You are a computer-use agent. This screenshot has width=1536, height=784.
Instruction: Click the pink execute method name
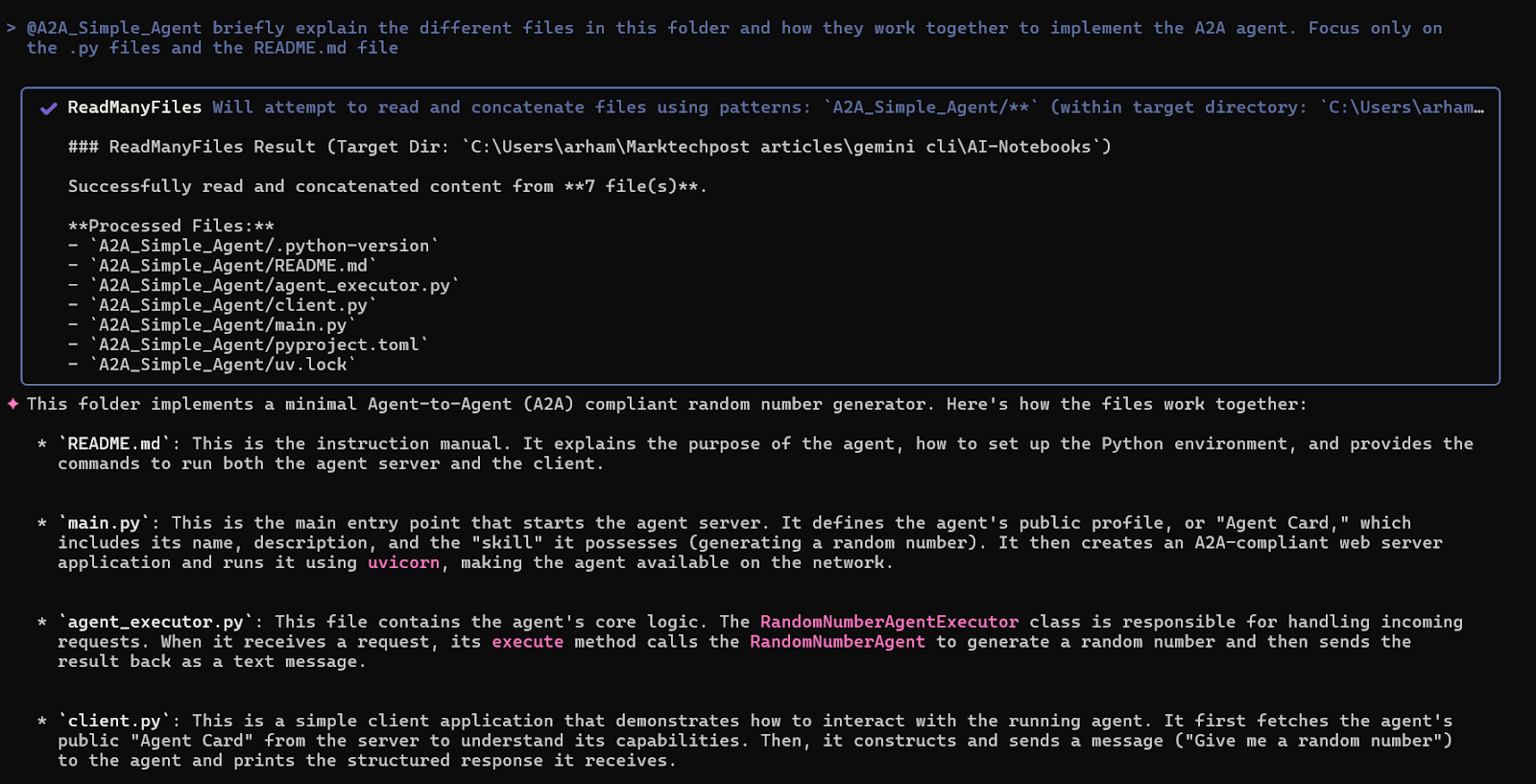pyautogui.click(x=528, y=642)
